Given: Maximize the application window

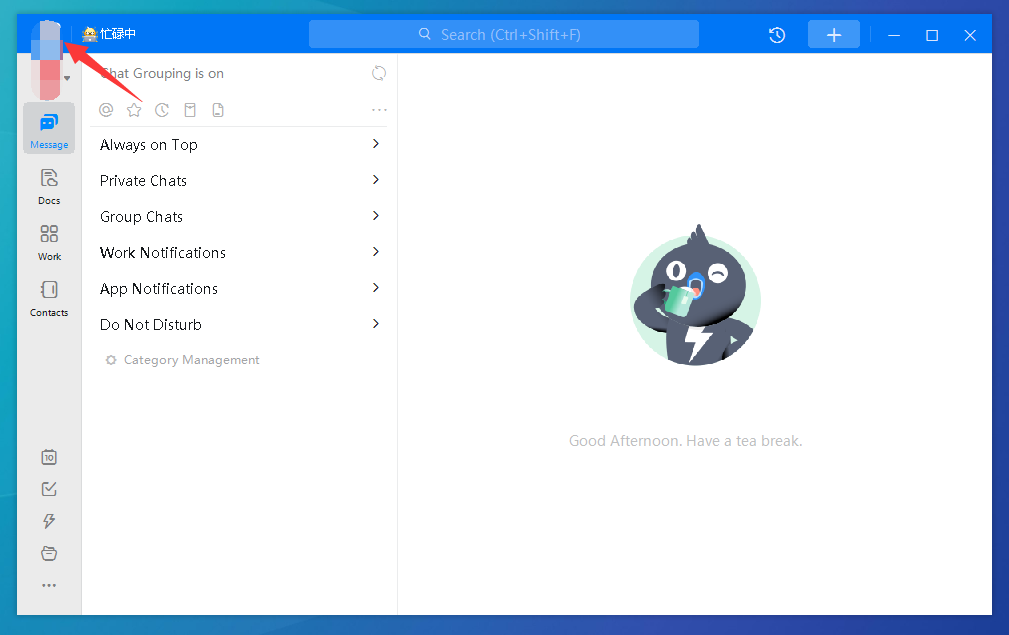Looking at the screenshot, I should (932, 35).
